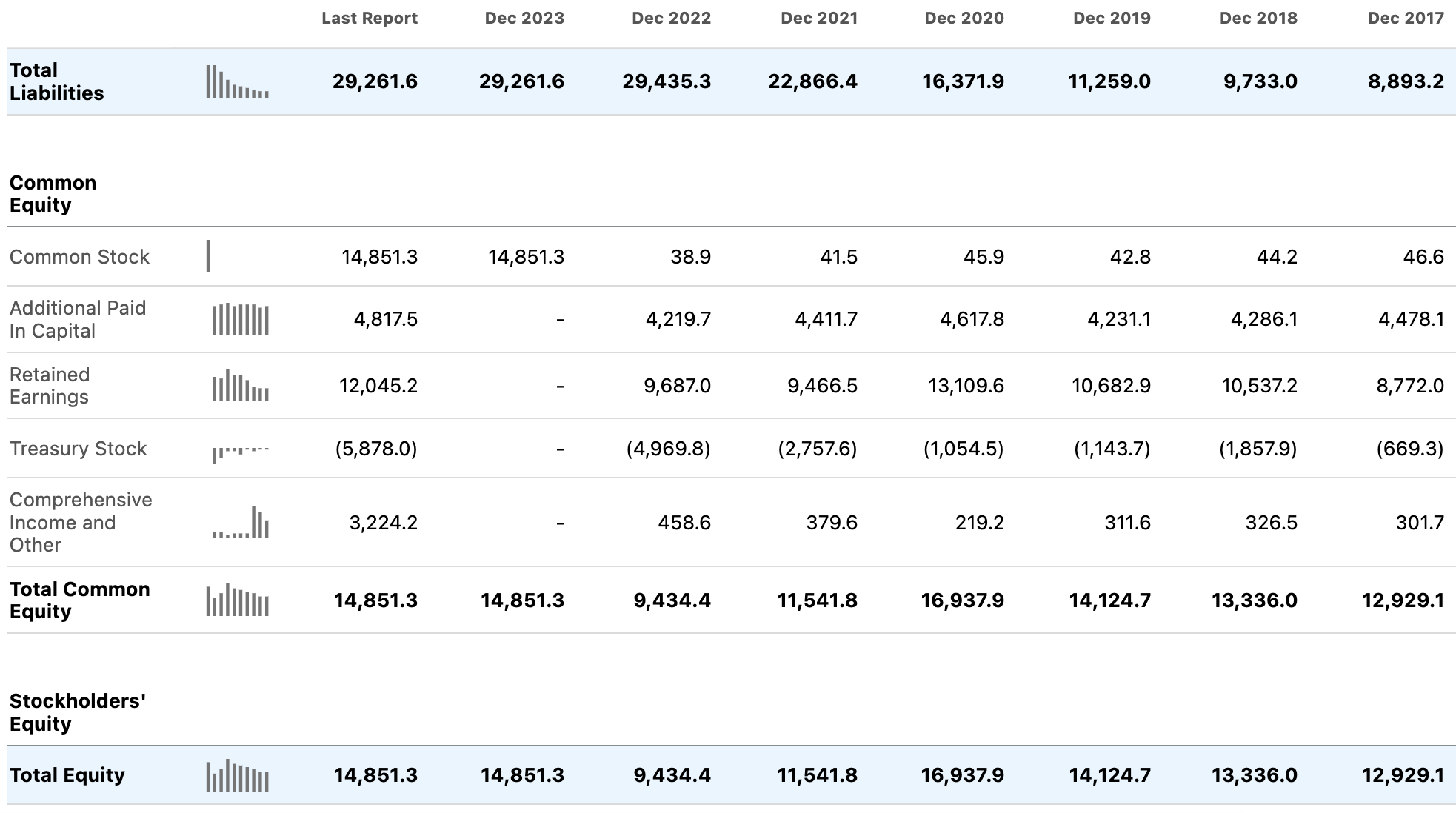Open the Last Report column header
Image resolution: width=1456 pixels, height=813 pixels.
coord(370,18)
